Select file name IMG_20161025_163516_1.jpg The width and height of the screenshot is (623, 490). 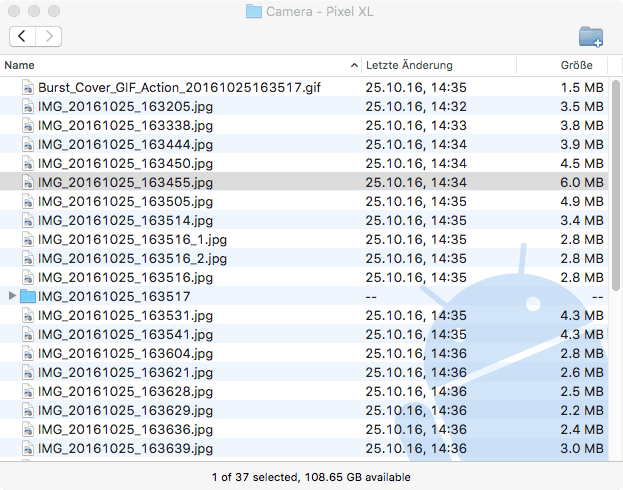coord(132,240)
